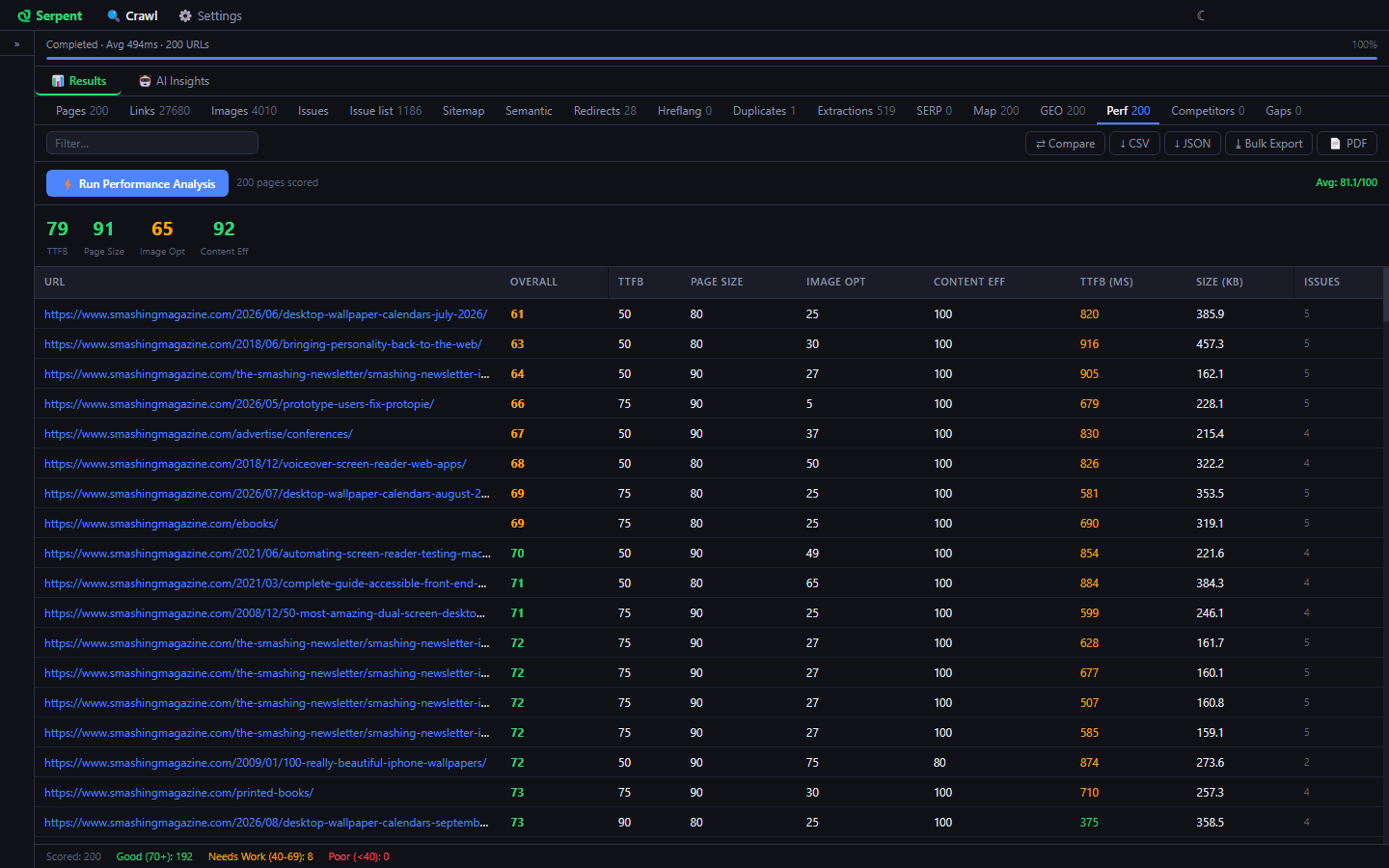Screen dimensions: 1389x868
Task: Click TTFB value 375 in september row
Action: click(1089, 823)
